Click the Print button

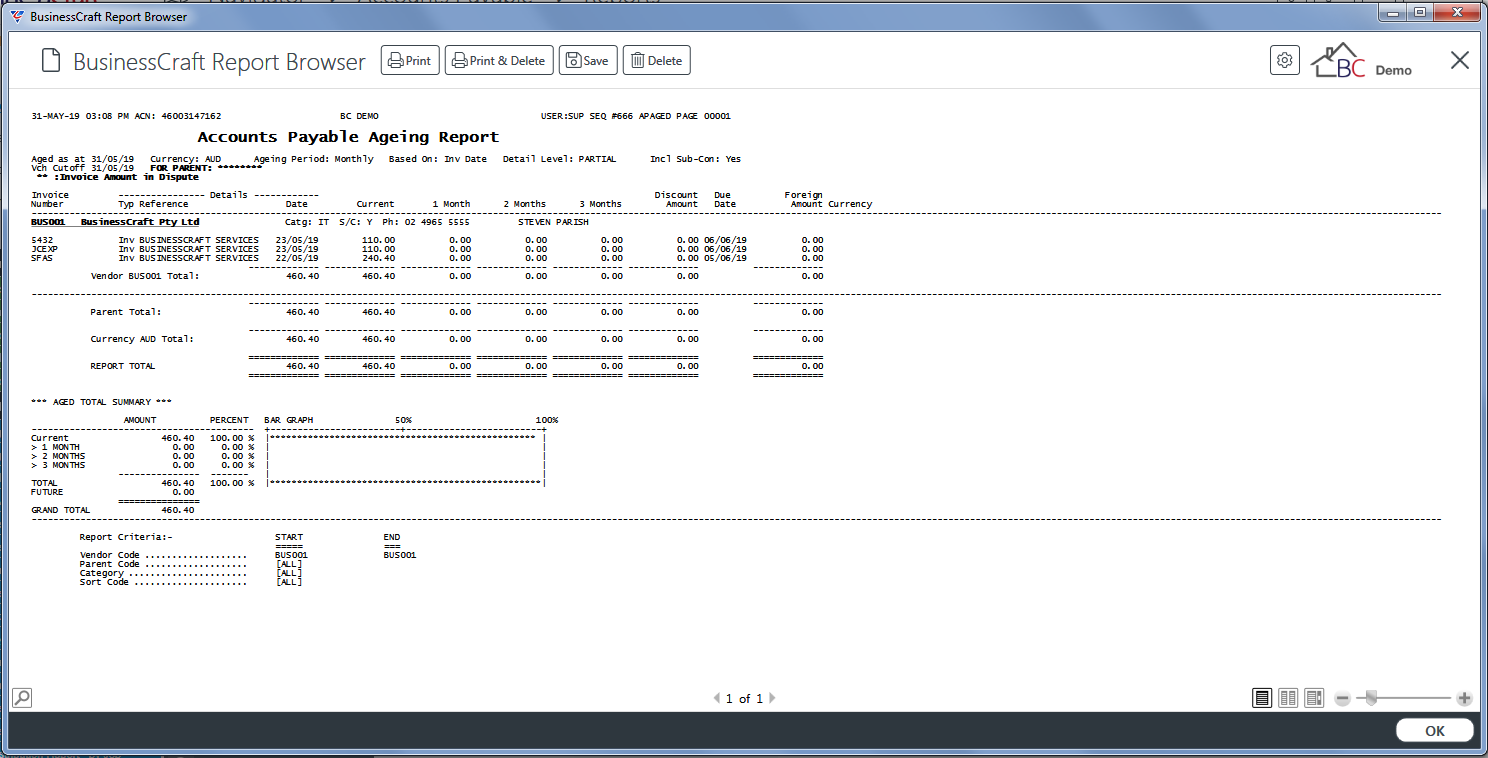click(410, 61)
